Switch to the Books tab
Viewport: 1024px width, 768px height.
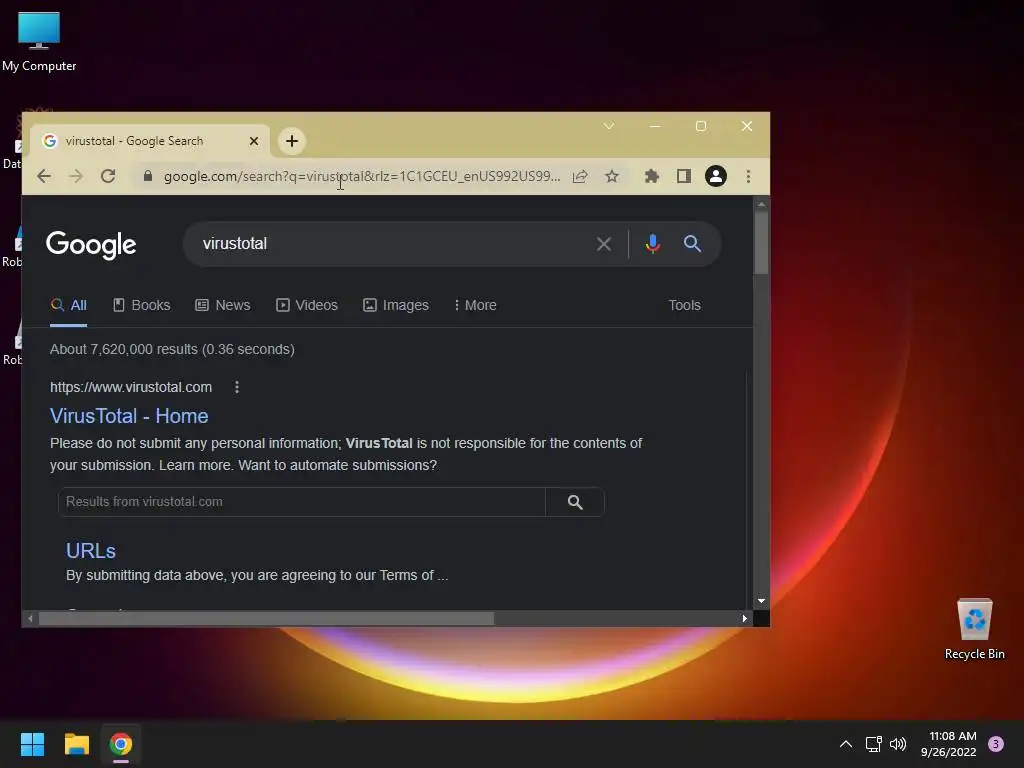[142, 305]
